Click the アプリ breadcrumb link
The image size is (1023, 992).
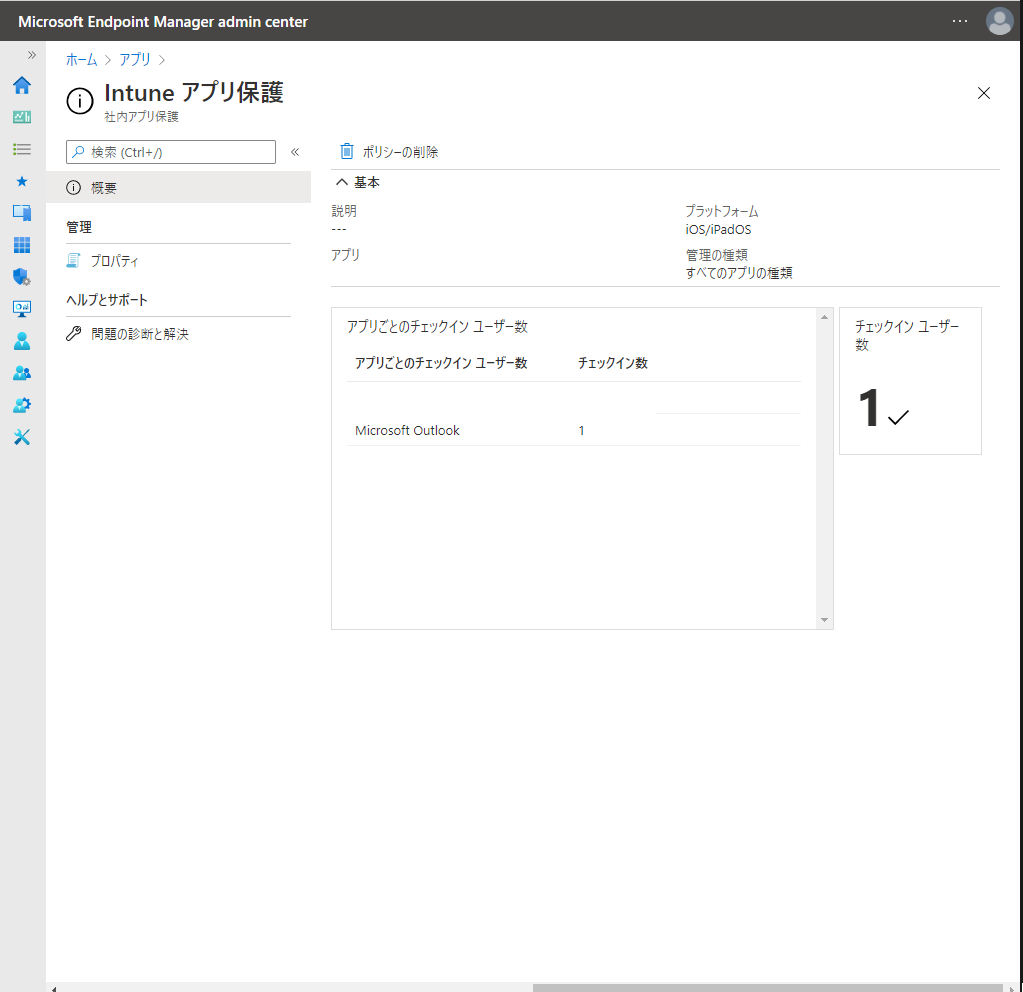[135, 59]
